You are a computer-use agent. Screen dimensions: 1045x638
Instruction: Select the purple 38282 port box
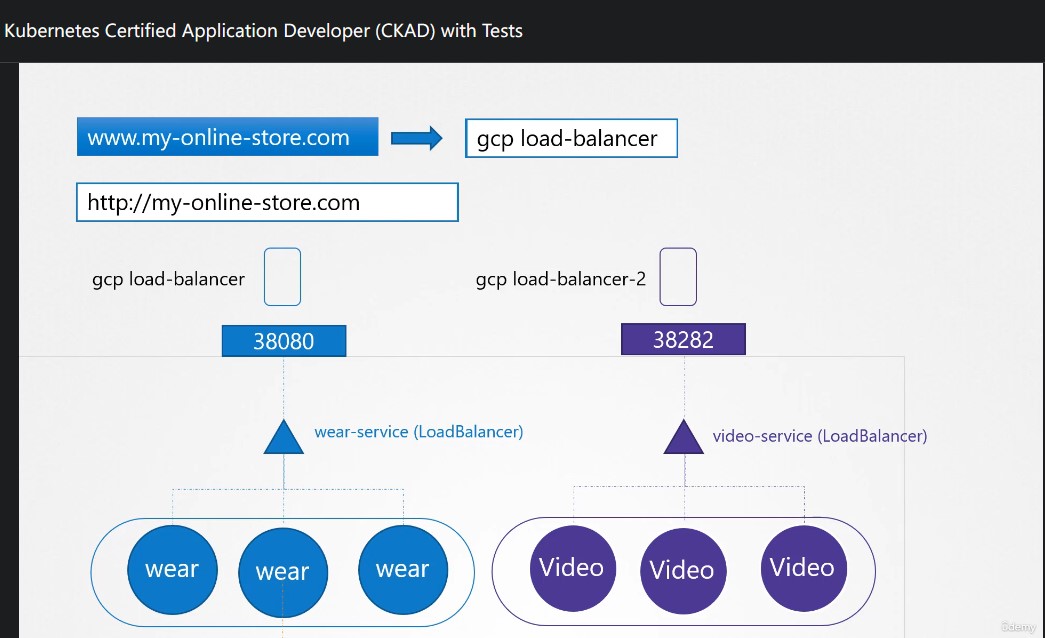(x=683, y=339)
